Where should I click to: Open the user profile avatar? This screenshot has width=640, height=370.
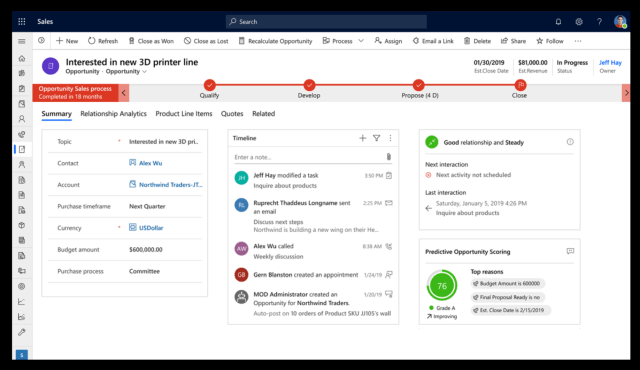620,22
